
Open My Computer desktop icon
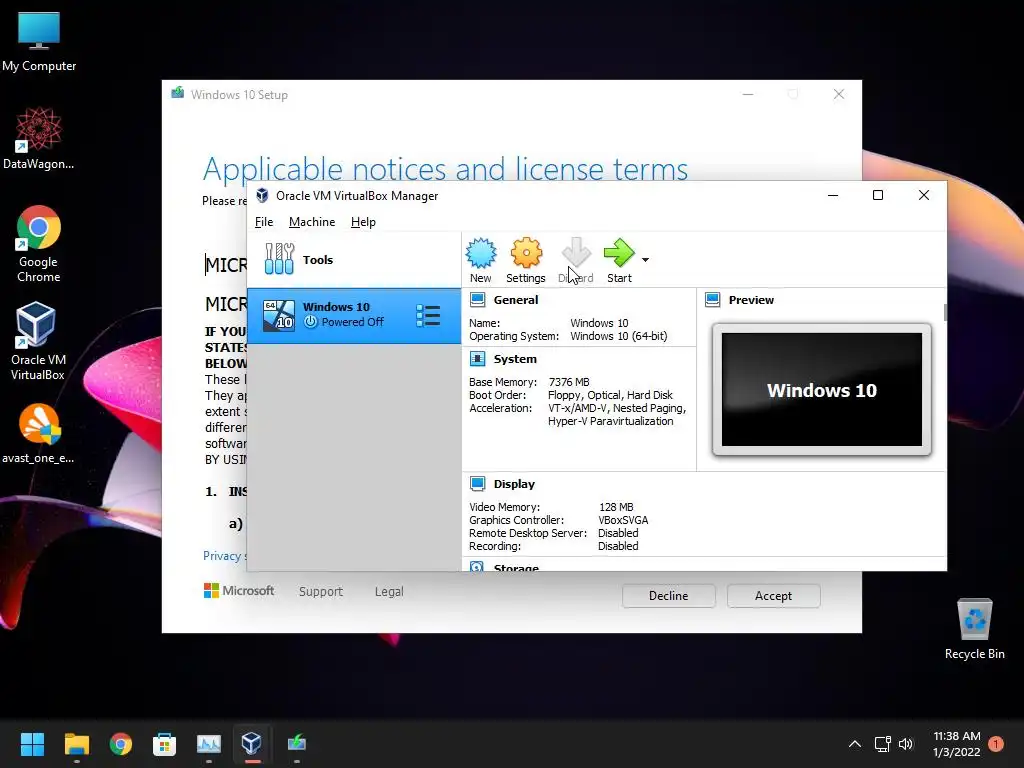pyautogui.click(x=39, y=41)
